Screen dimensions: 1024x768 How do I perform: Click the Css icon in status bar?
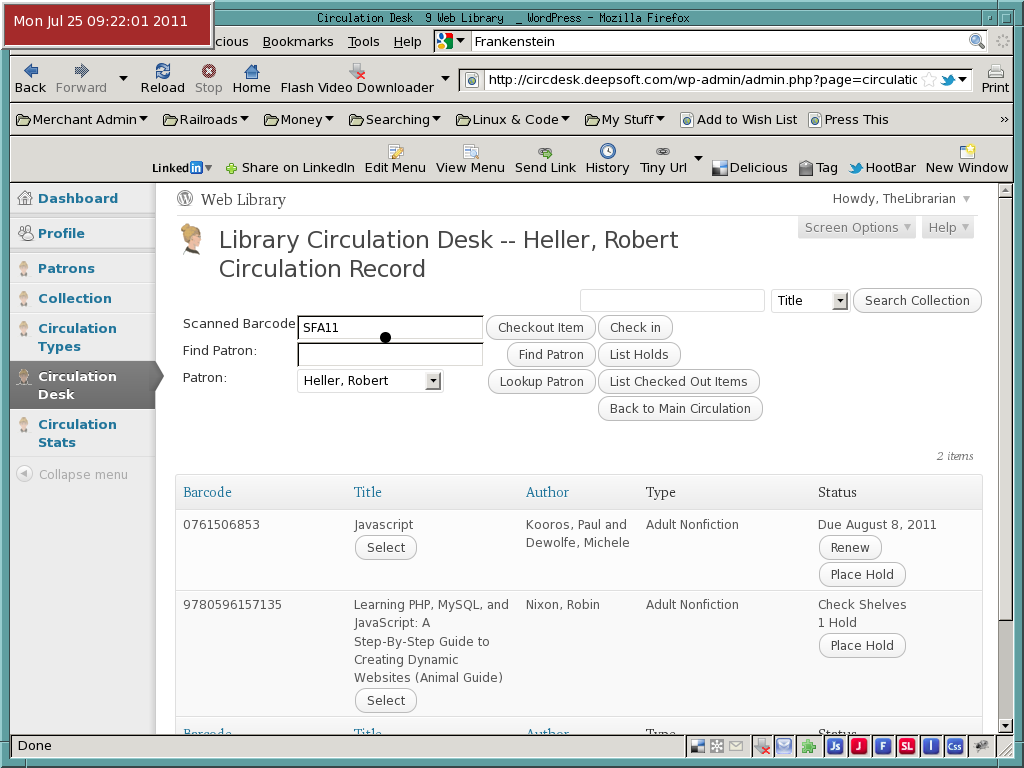pos(955,746)
